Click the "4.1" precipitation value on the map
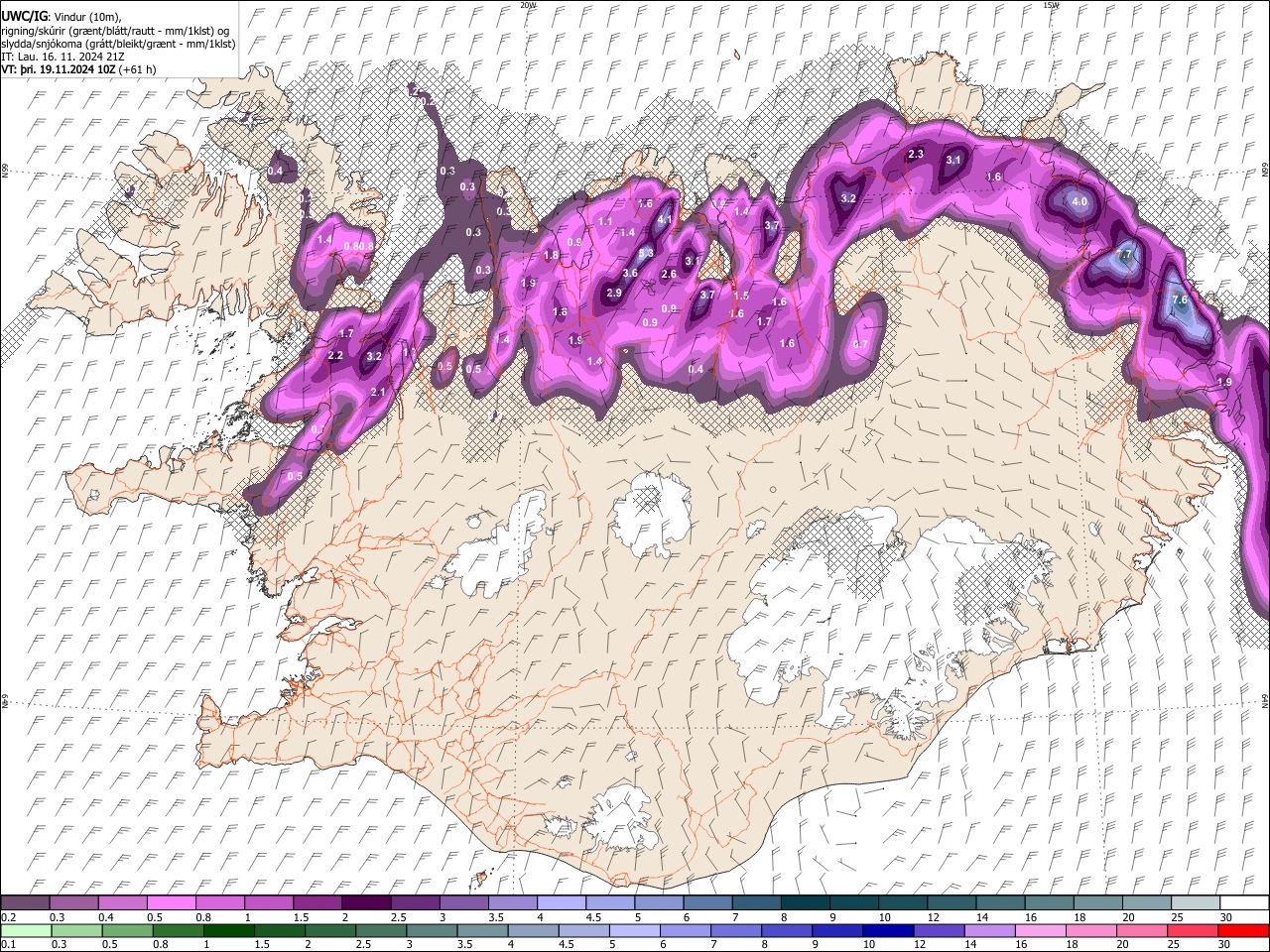This screenshot has width=1270, height=952. pyautogui.click(x=666, y=219)
